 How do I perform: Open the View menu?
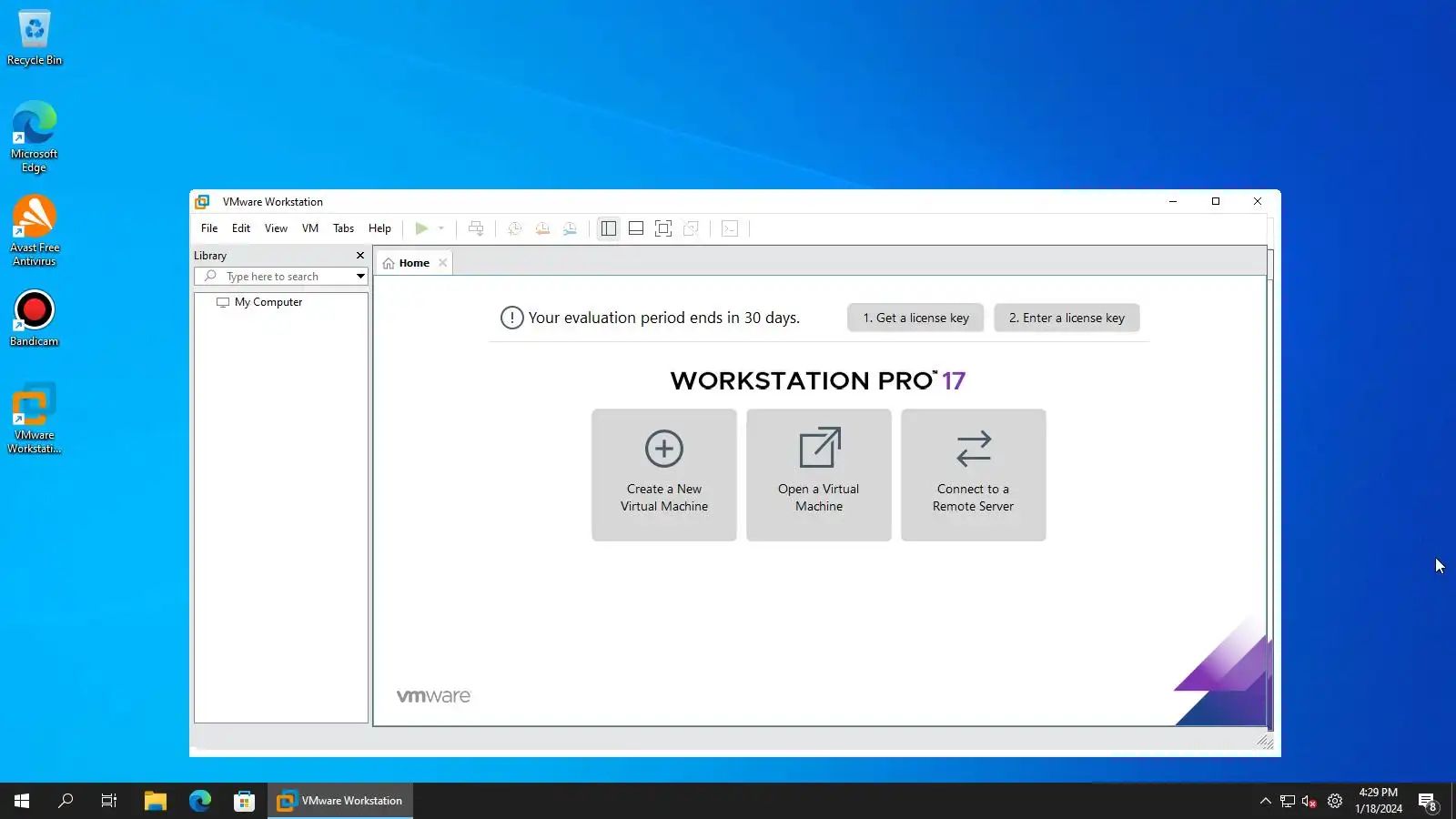tap(276, 228)
